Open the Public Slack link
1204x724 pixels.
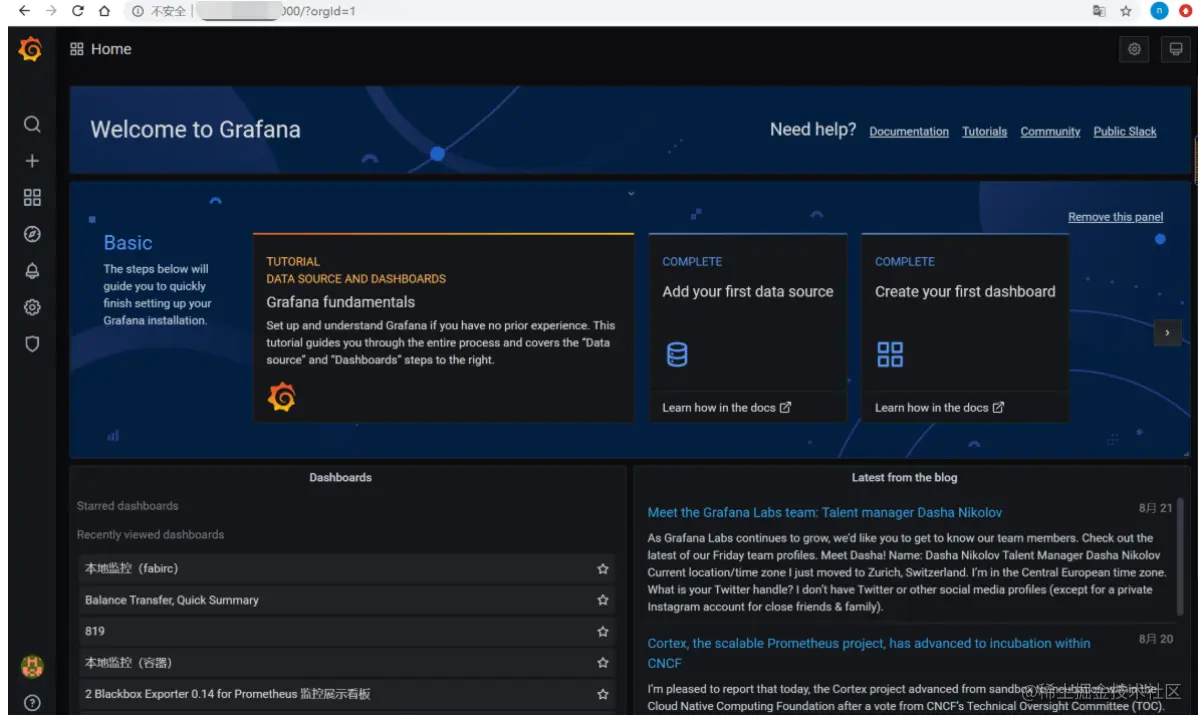pos(1125,132)
